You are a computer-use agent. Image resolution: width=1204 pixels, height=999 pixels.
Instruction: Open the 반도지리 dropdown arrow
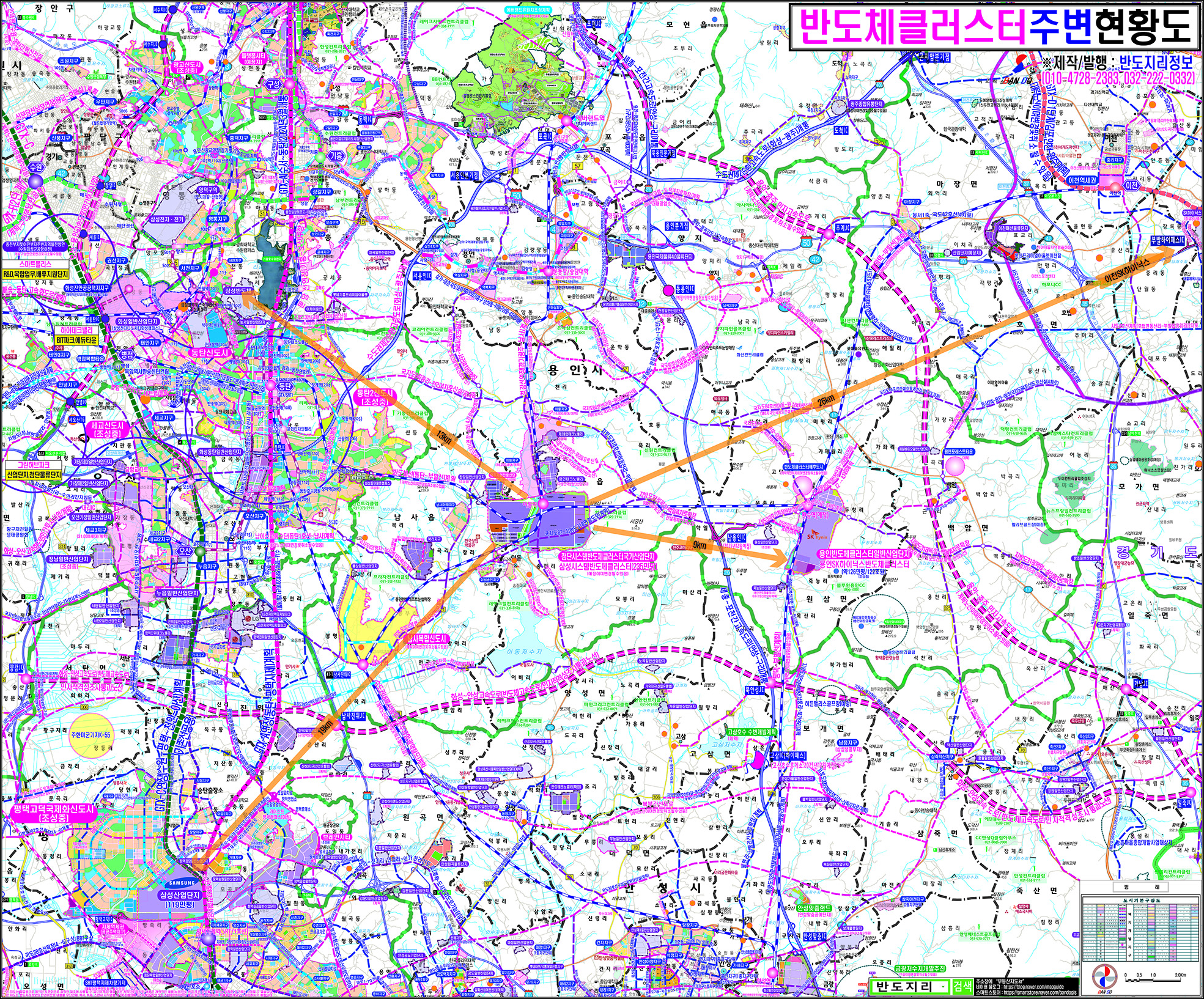coord(942,986)
